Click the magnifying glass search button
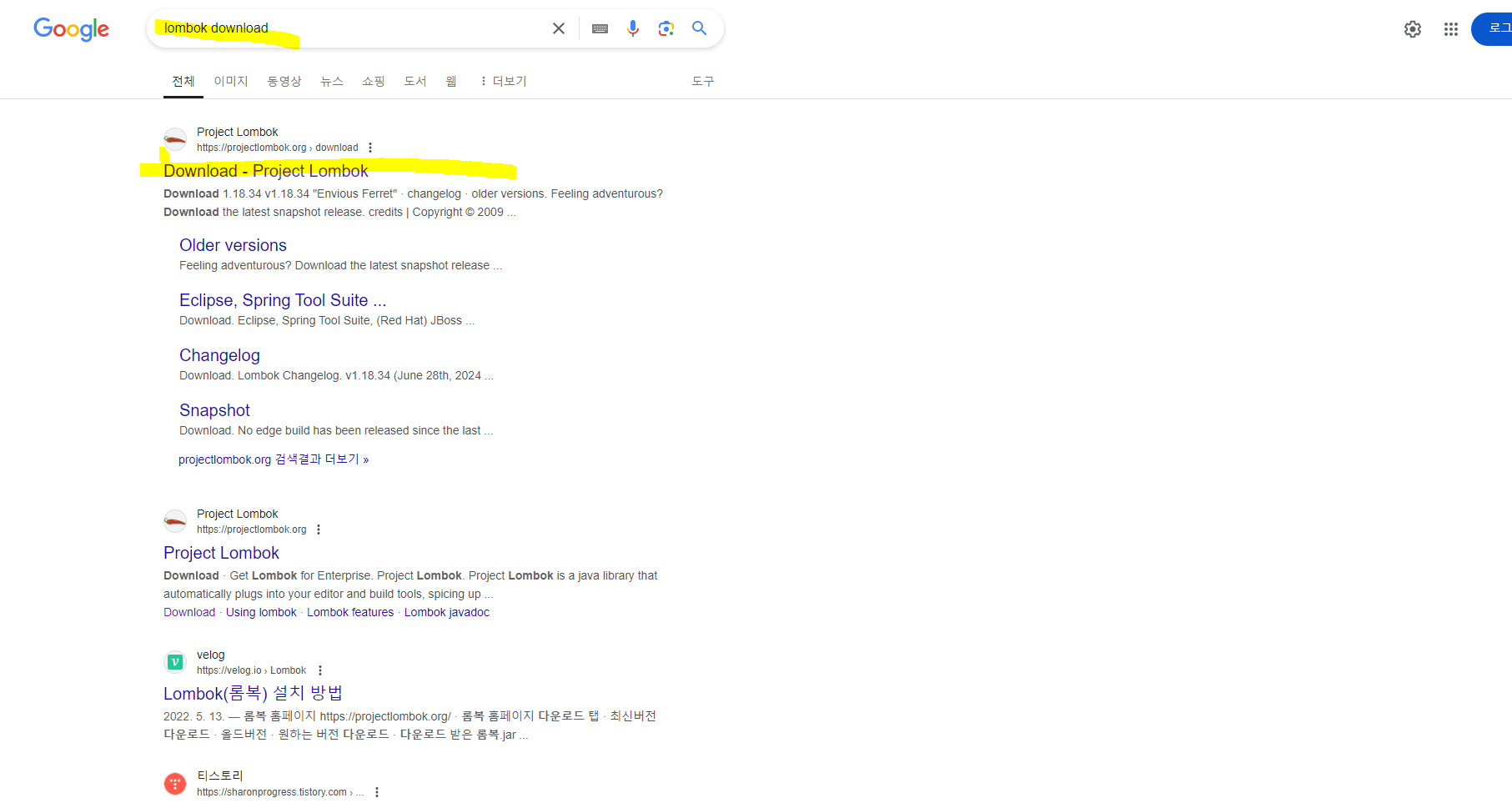 point(699,28)
